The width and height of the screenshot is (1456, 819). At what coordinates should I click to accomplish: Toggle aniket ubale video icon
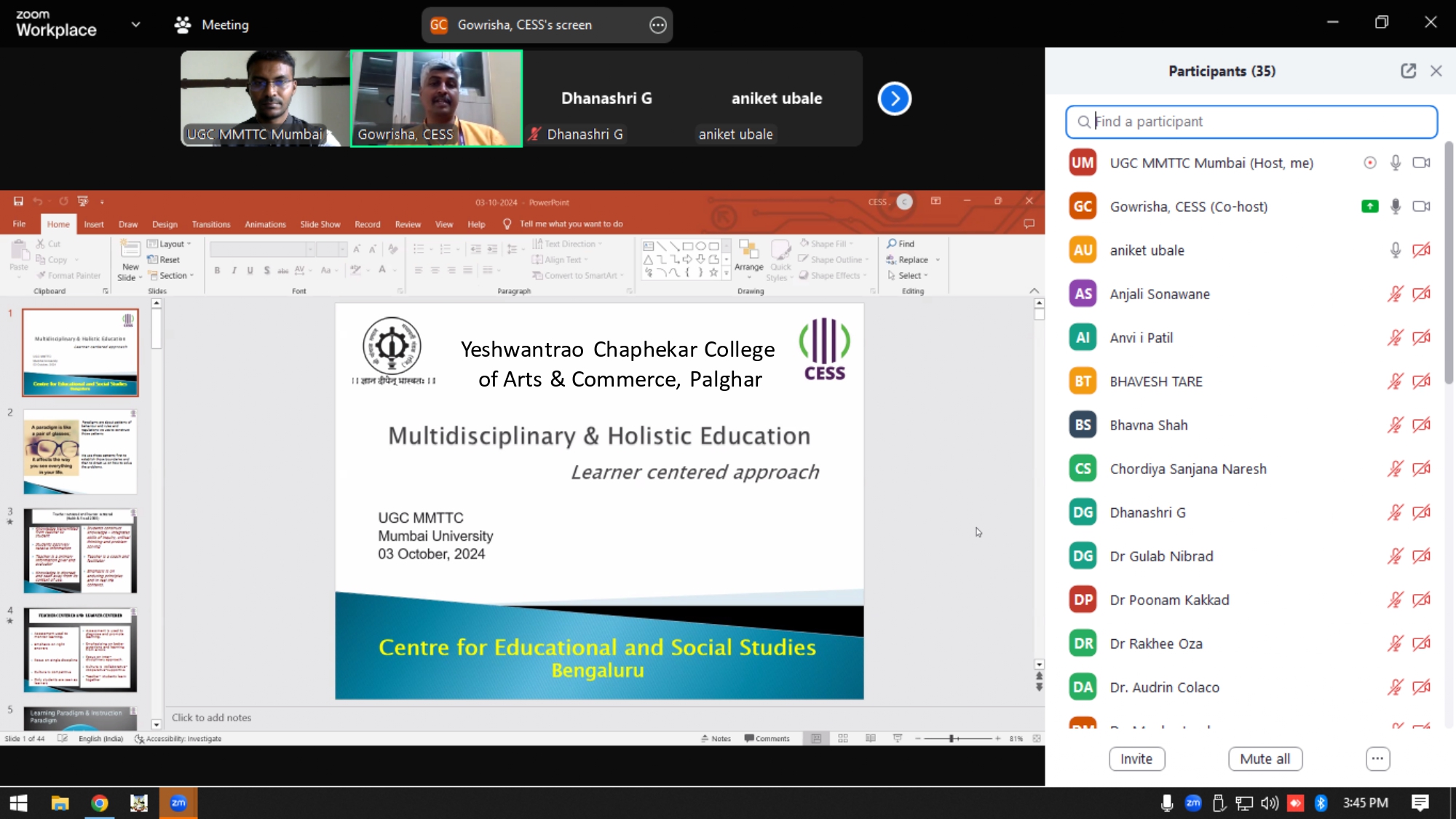pyautogui.click(x=1421, y=250)
